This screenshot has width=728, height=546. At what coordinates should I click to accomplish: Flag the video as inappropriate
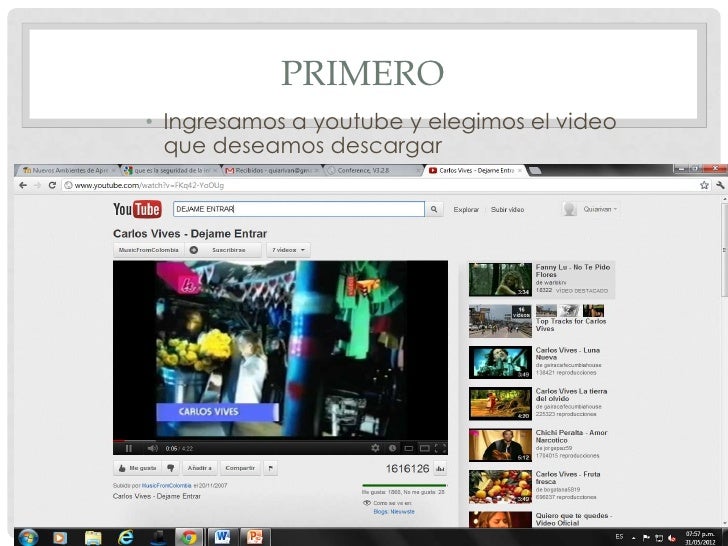click(270, 468)
